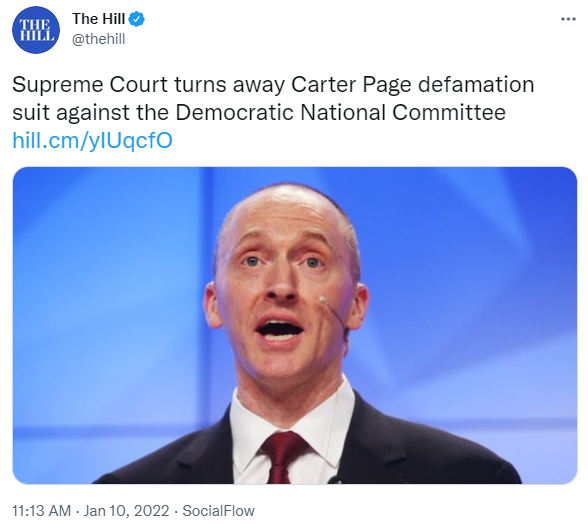Click the word suit starting second line
The height and width of the screenshot is (532, 588).
tap(31, 112)
